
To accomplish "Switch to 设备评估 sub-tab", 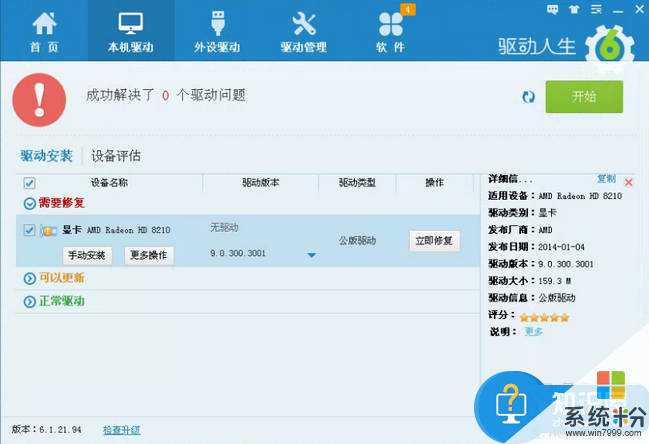I will coord(116,156).
